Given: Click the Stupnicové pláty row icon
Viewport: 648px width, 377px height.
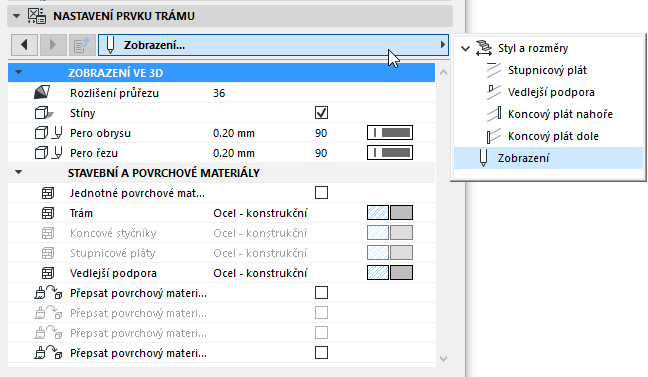Looking at the screenshot, I should (48, 253).
